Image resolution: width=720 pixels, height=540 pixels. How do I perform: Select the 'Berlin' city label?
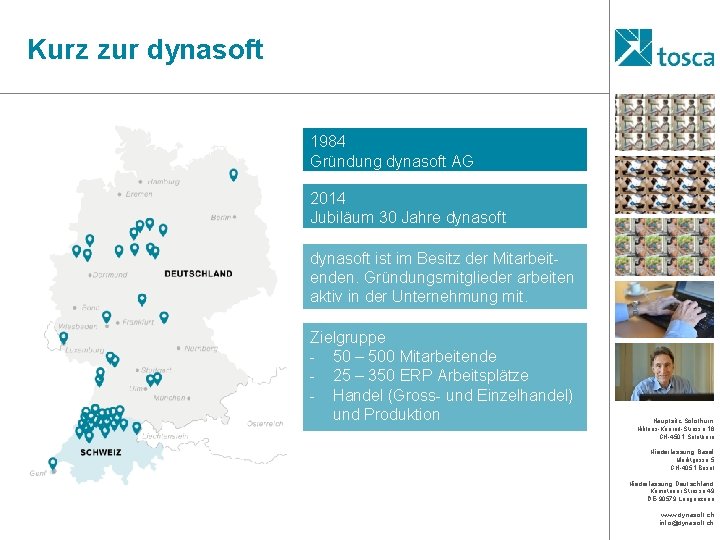(x=221, y=217)
